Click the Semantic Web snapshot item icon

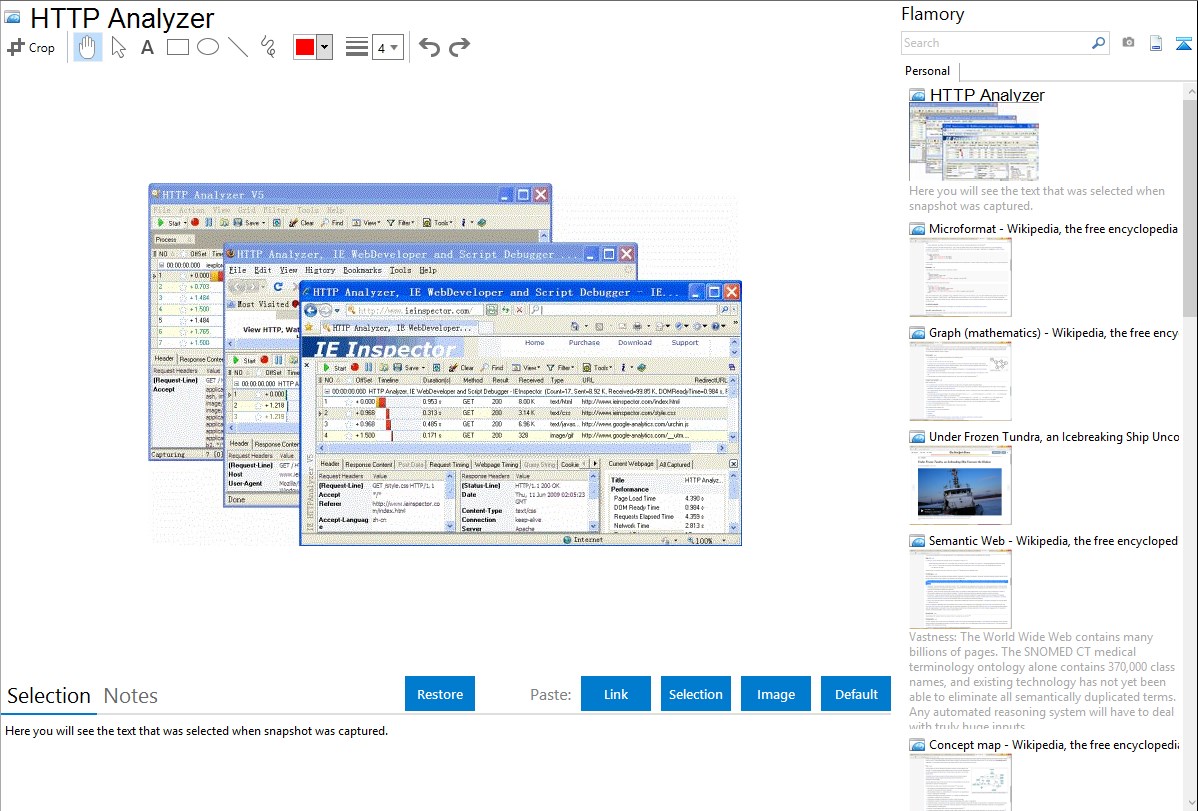[917, 540]
